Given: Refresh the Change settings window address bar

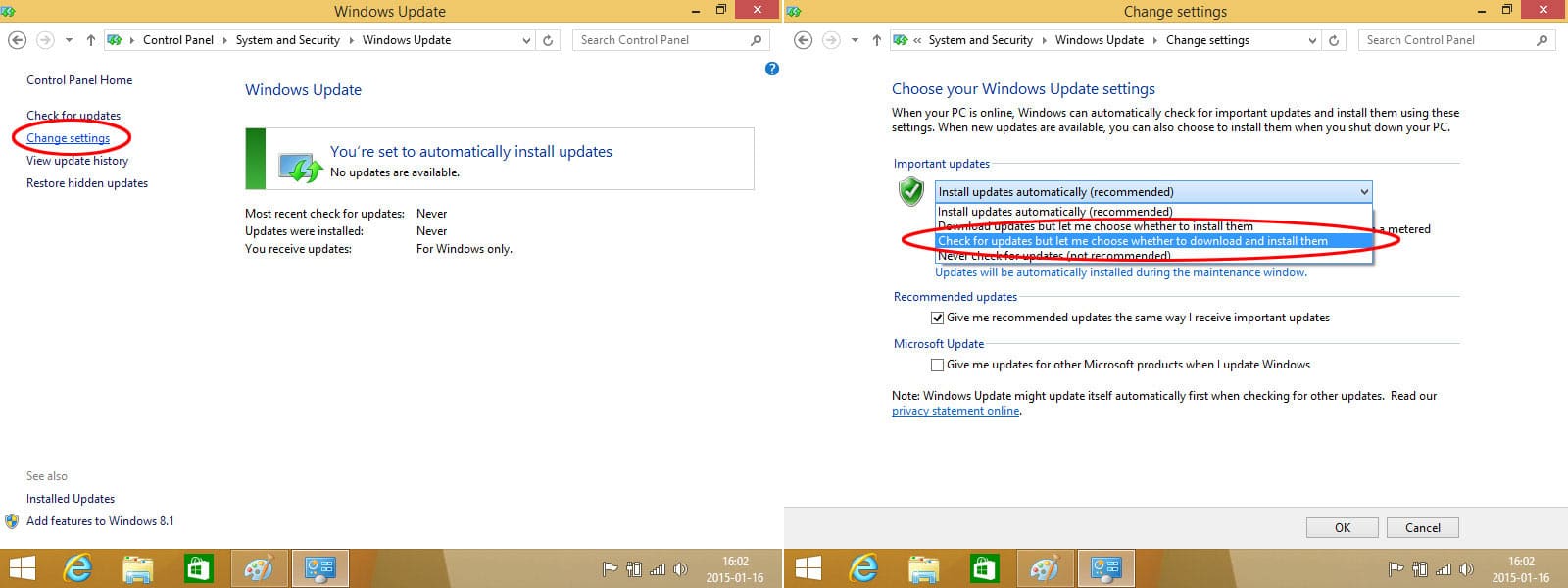Looking at the screenshot, I should pyautogui.click(x=1334, y=40).
